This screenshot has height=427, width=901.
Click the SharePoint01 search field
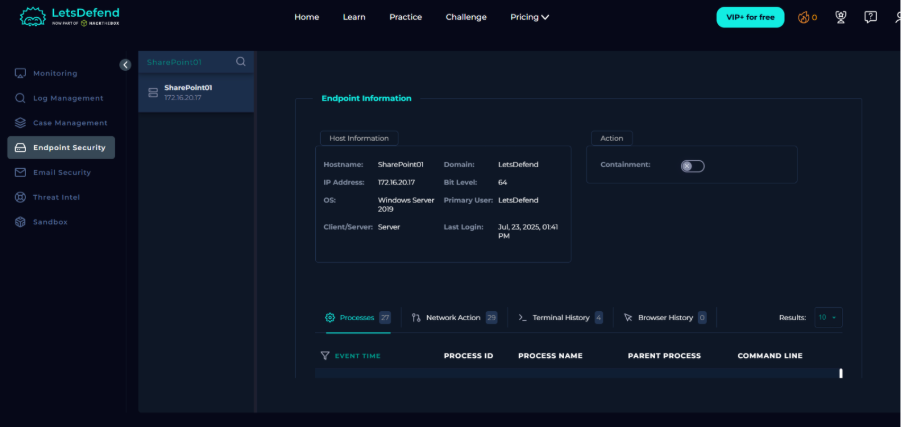(187, 62)
